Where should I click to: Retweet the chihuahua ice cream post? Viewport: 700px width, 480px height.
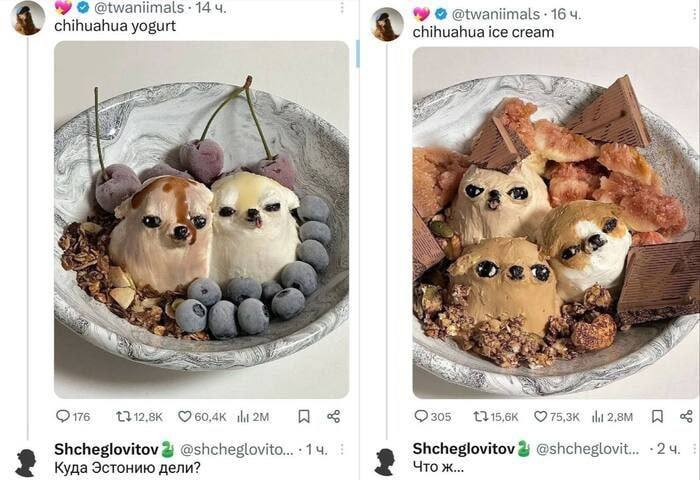click(x=496, y=417)
